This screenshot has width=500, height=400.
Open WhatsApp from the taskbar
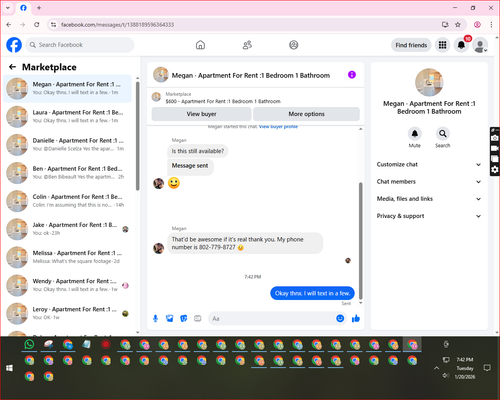(29, 344)
